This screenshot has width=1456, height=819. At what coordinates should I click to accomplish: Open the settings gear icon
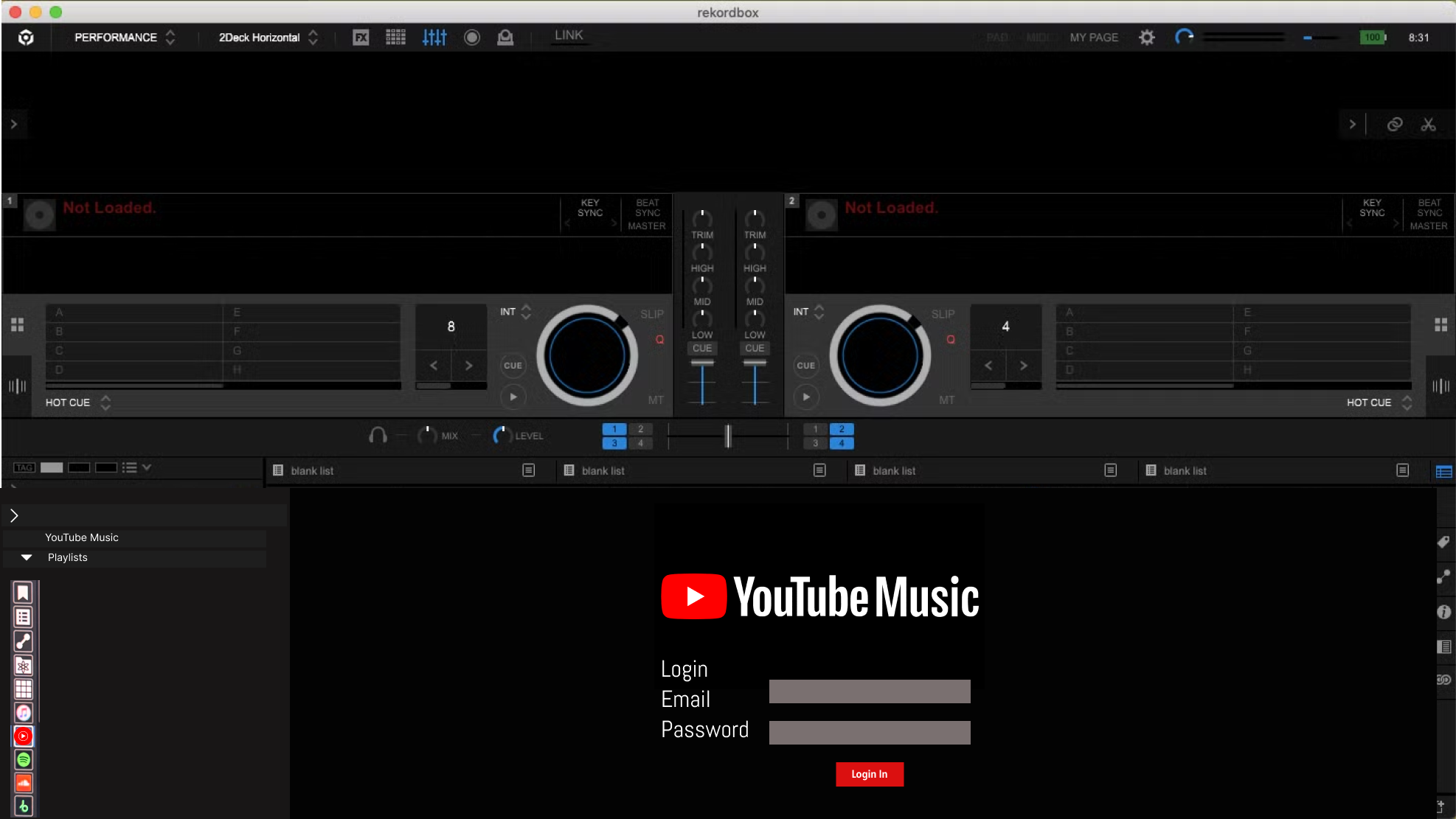click(x=1146, y=37)
